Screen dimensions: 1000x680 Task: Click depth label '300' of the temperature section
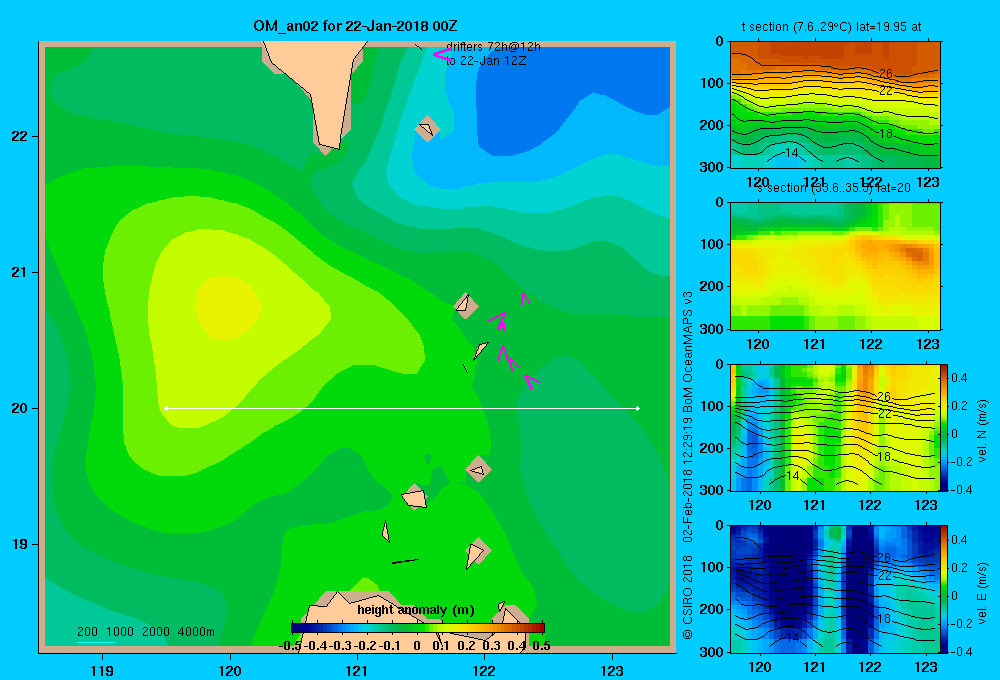[711, 167]
